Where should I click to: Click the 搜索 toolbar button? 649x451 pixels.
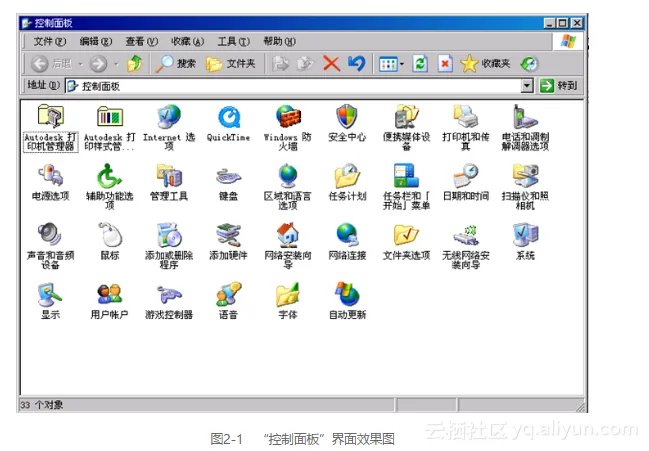click(175, 64)
